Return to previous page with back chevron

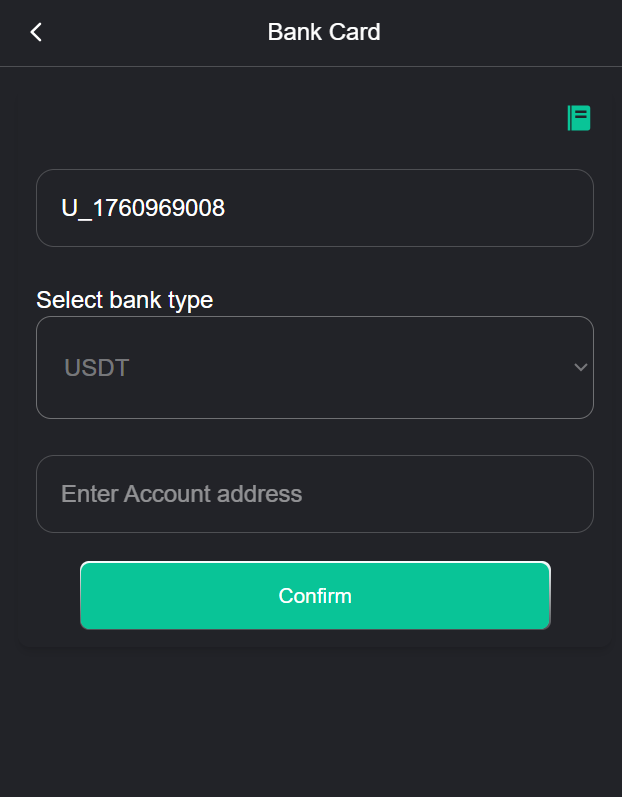36,32
